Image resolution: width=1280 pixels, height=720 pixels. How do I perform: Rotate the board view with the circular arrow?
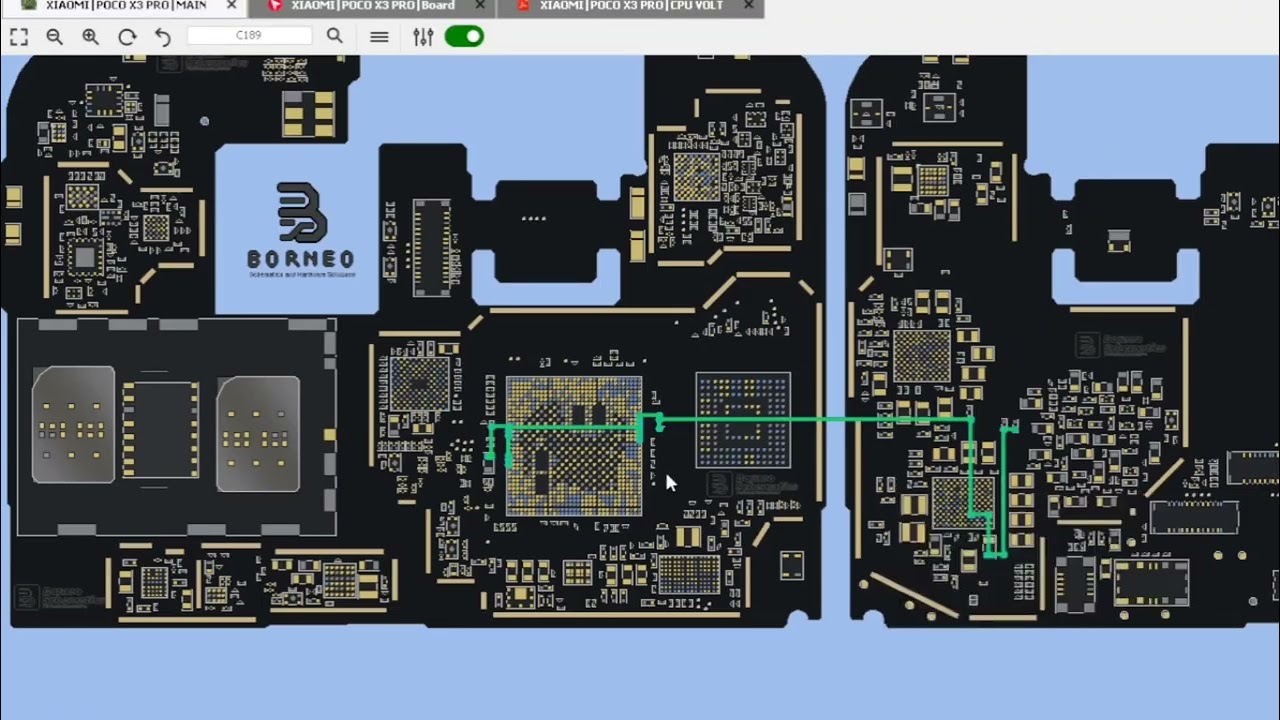pos(127,37)
